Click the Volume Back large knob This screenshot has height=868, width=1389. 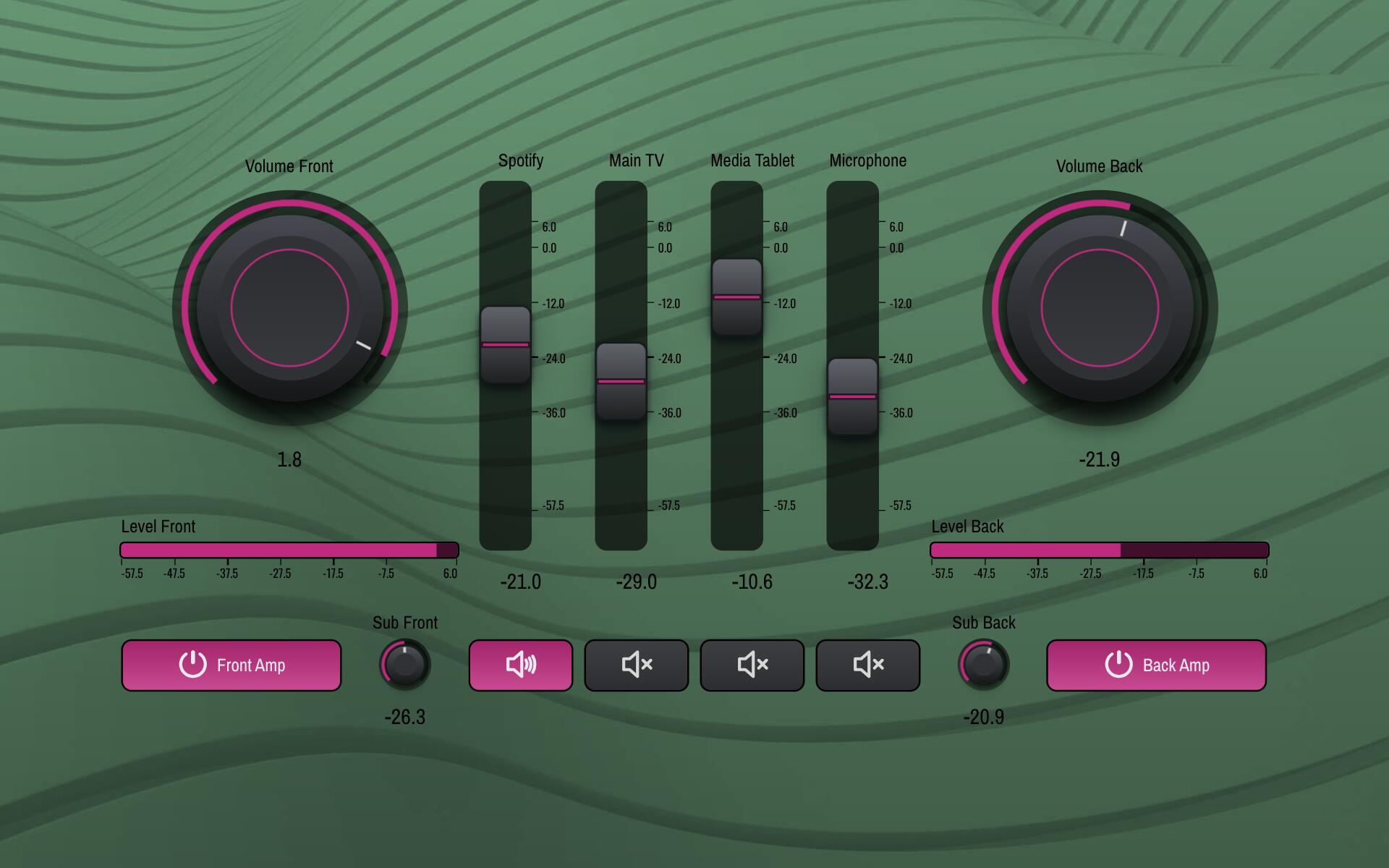[x=1100, y=308]
